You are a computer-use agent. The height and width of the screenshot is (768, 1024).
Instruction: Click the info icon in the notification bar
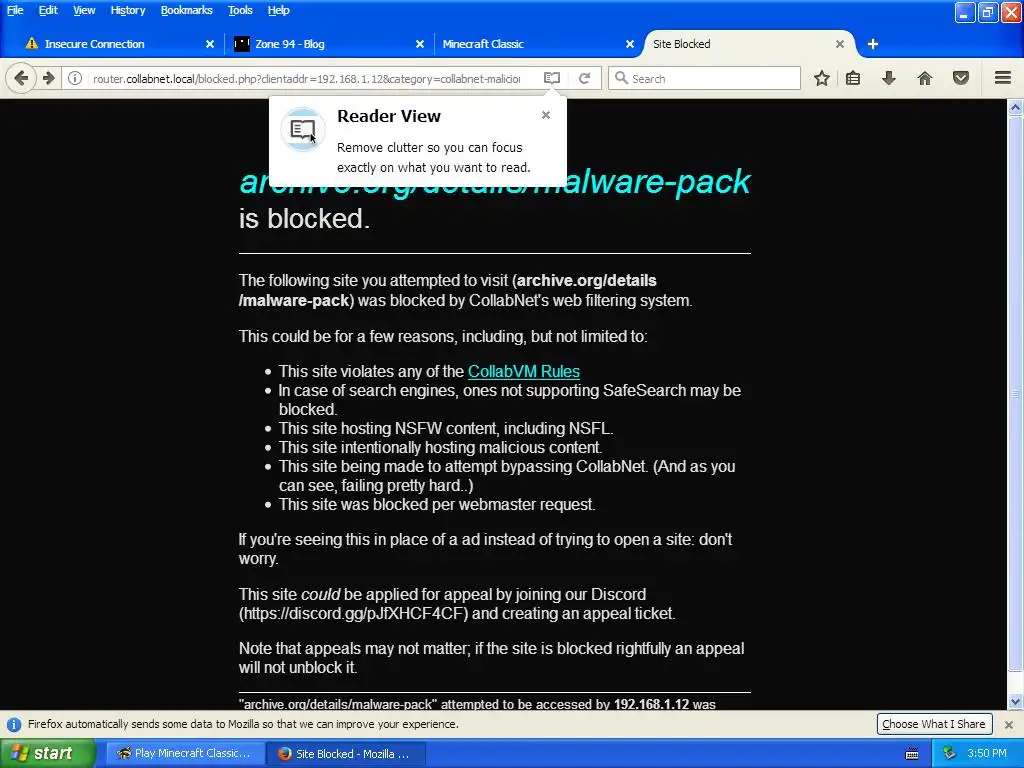coord(14,724)
